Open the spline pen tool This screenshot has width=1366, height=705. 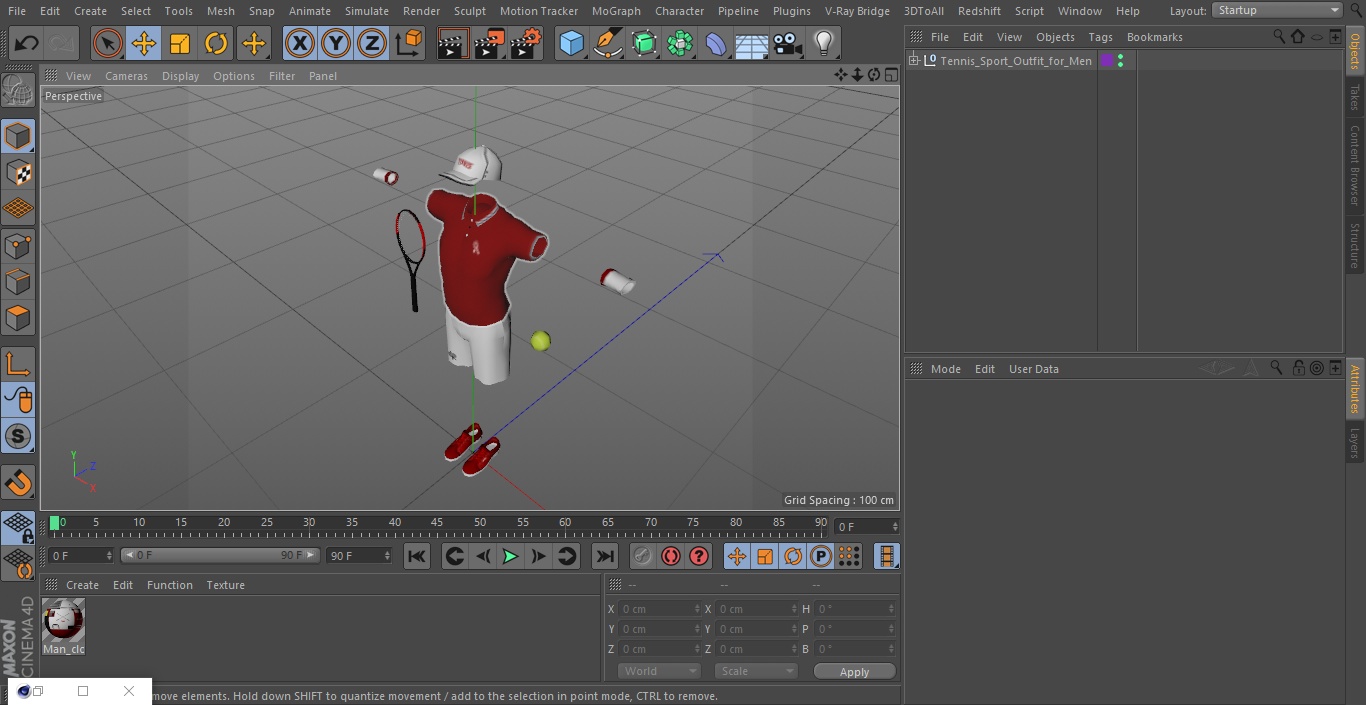(x=607, y=43)
